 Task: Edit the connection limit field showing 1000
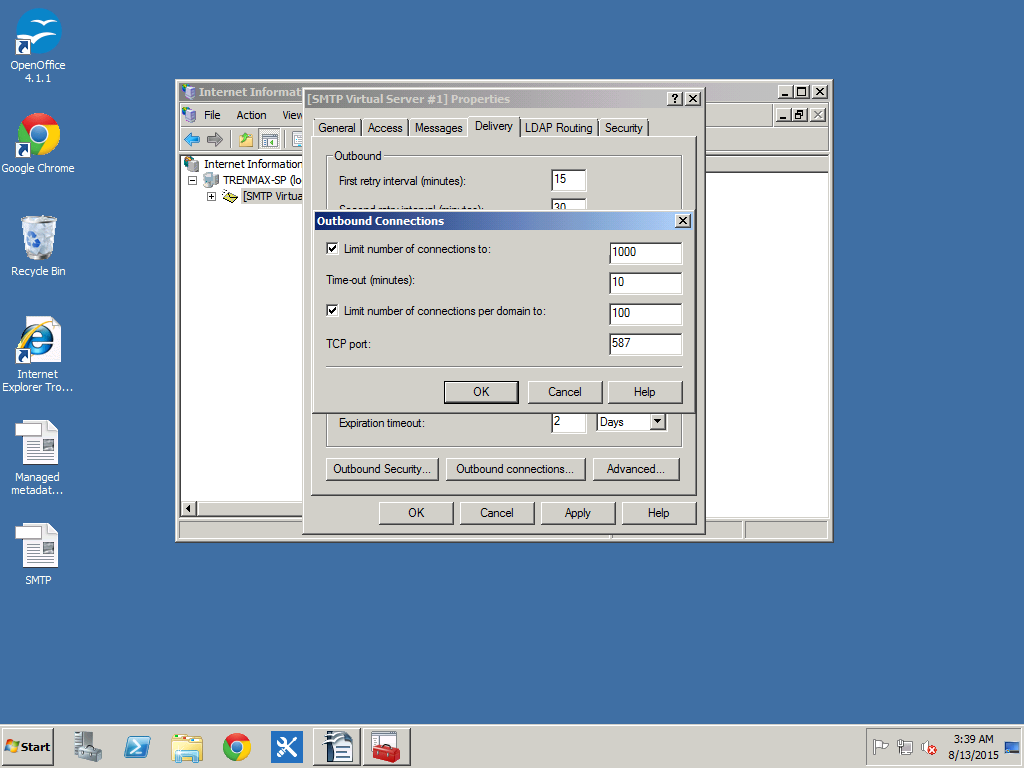click(645, 253)
